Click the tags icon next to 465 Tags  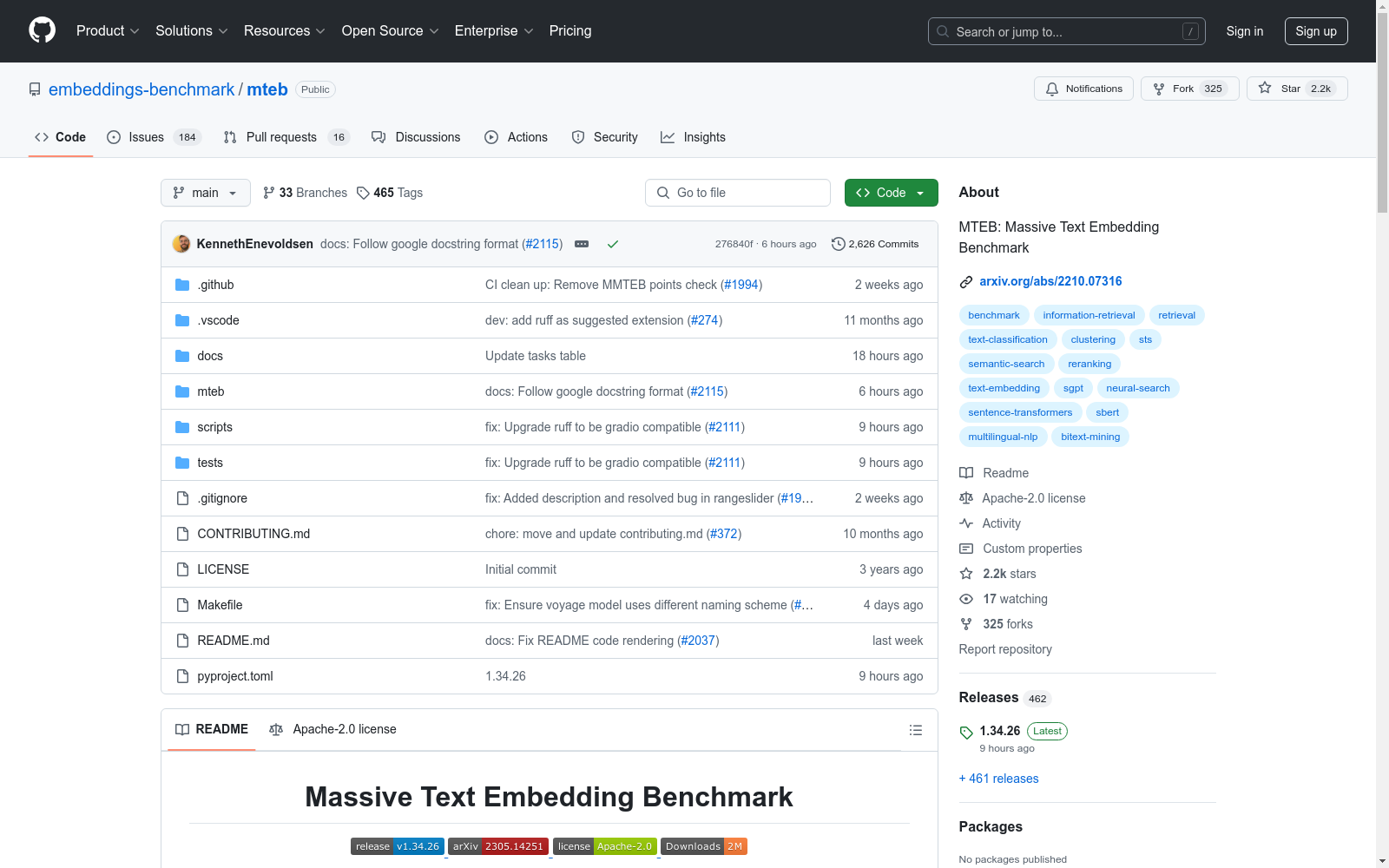click(363, 193)
